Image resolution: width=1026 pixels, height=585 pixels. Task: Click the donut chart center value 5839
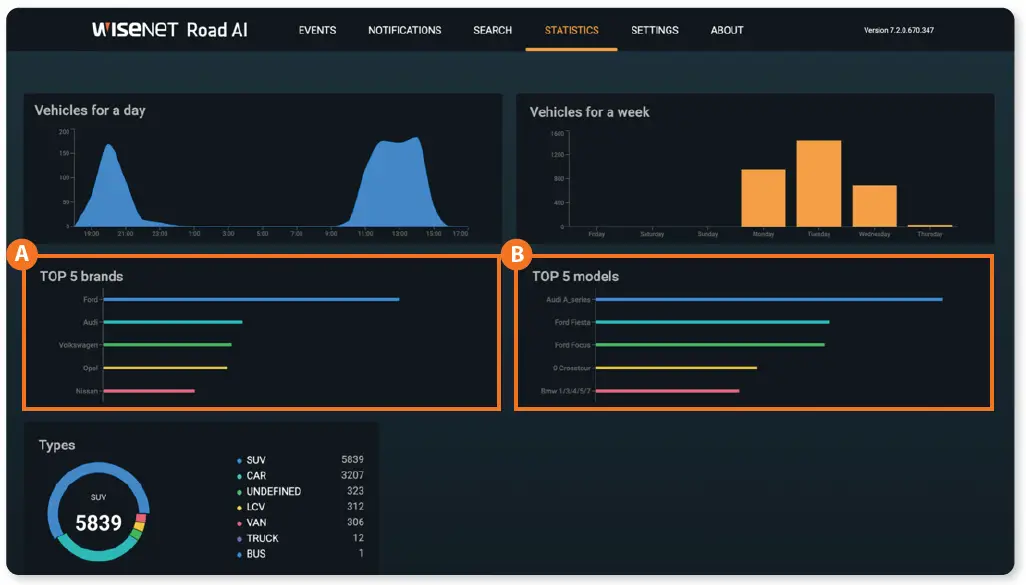[98, 523]
